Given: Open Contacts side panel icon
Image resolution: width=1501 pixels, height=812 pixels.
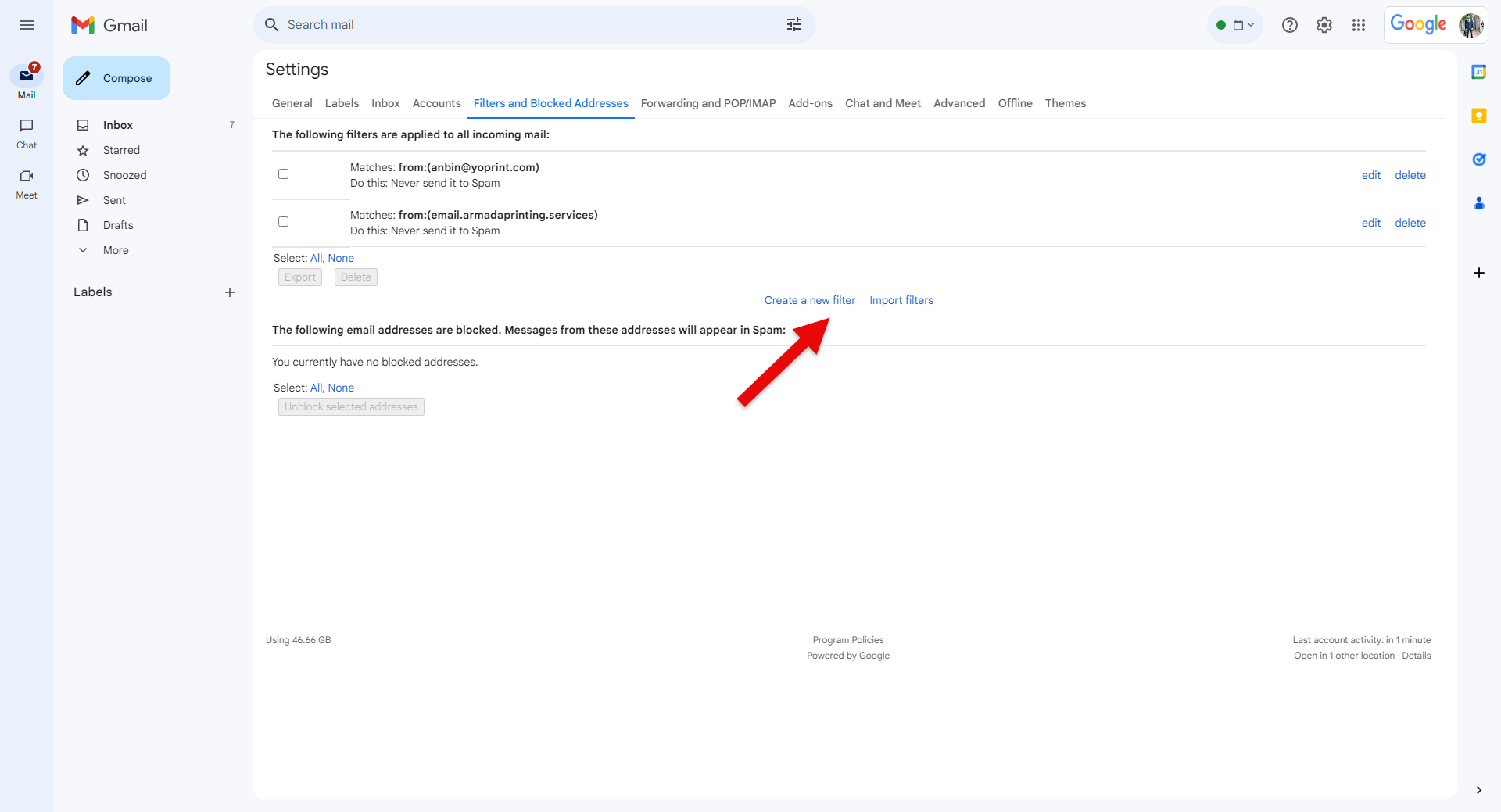Looking at the screenshot, I should (x=1478, y=203).
